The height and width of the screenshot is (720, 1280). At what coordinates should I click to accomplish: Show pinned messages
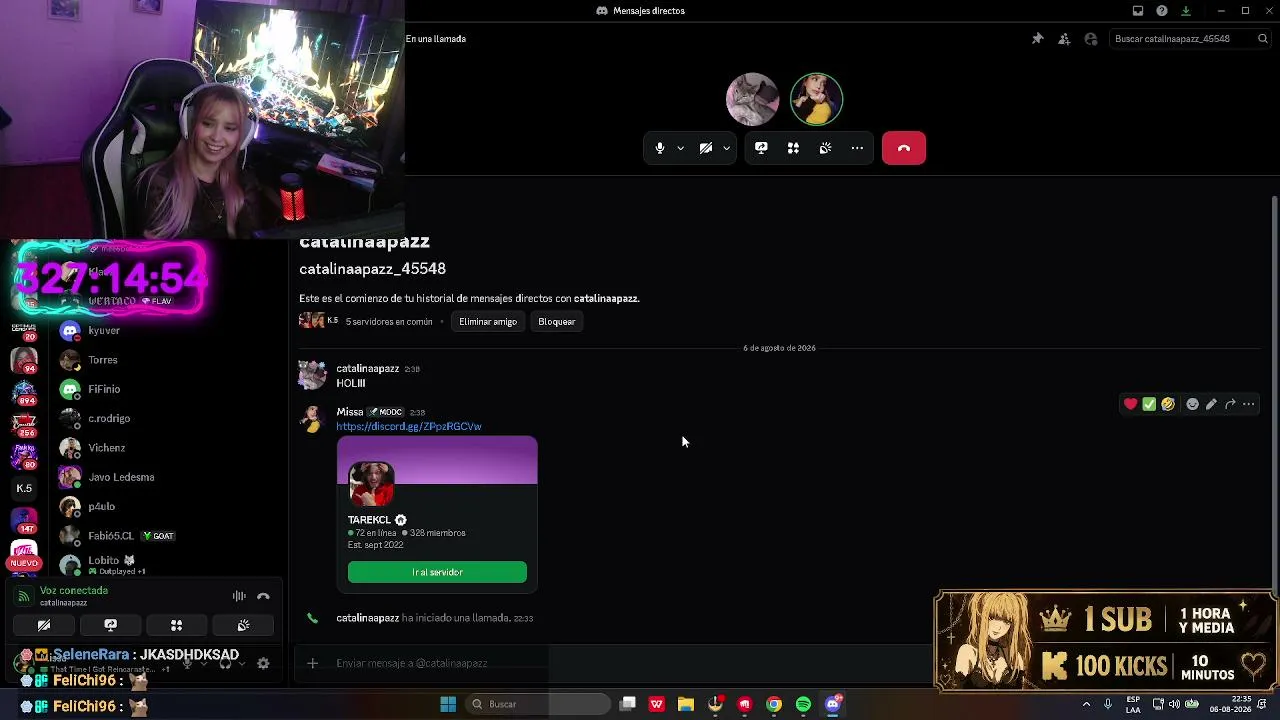1037,39
